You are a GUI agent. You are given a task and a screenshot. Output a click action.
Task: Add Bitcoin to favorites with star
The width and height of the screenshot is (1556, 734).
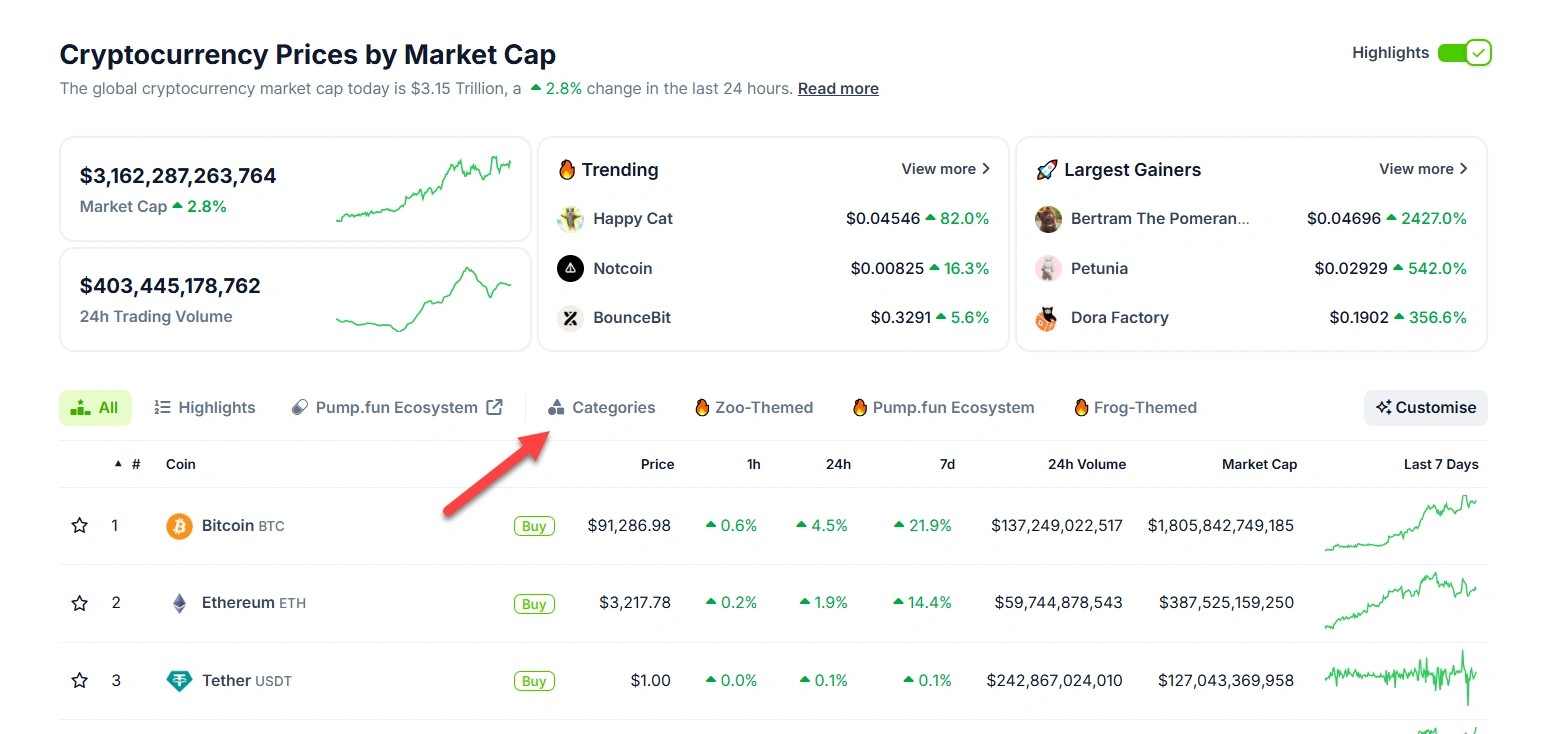pos(80,526)
